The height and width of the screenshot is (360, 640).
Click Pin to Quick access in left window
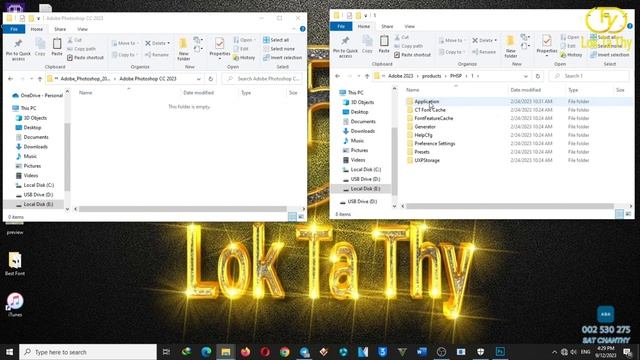(x=18, y=50)
